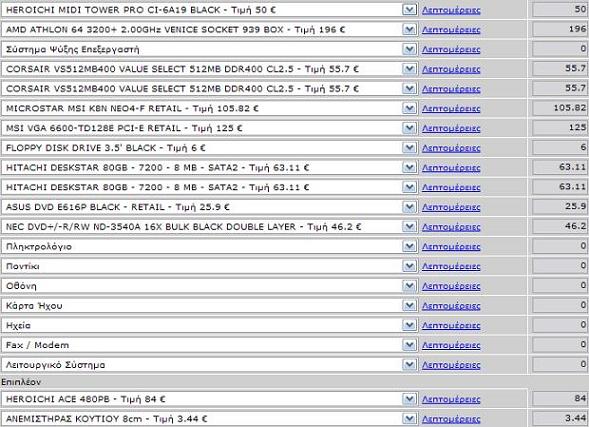Screen dimensions: 589x427
Task: Open Λεπτομέρειες for ΑΝΕΜΙΣΤΗΡΑΣ ΚΟΥΤΙΟΥ 8cm
Action: [451, 419]
